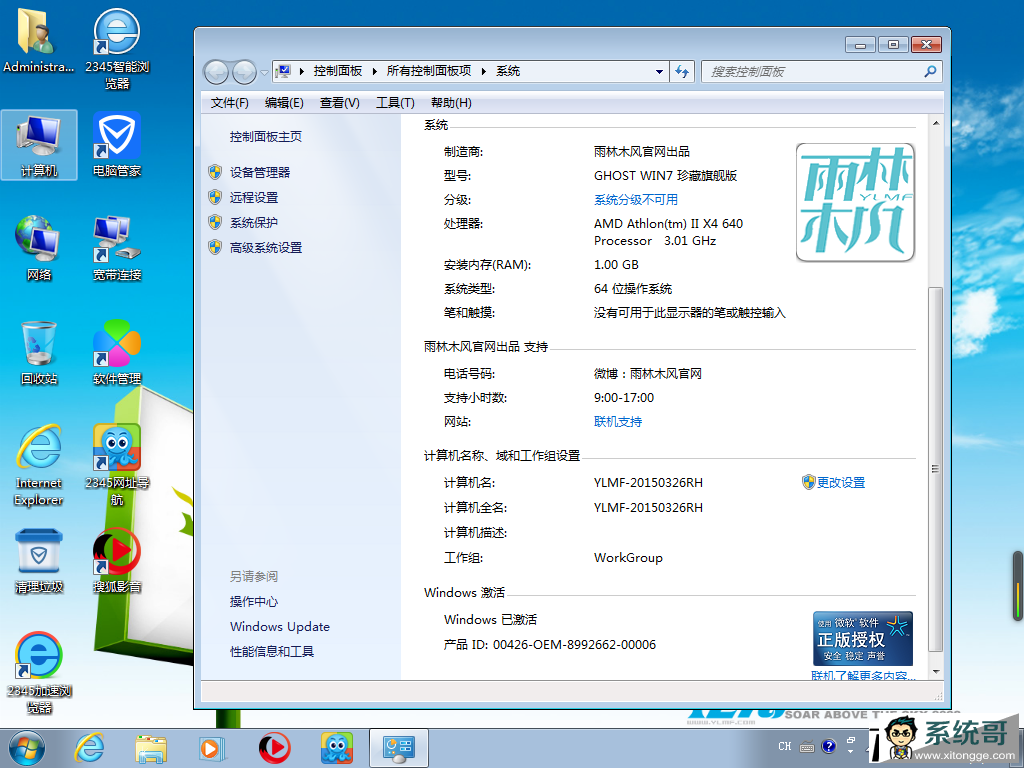The image size is (1024, 768).
Task: Click the scrollbar up arrow
Action: tap(936, 123)
